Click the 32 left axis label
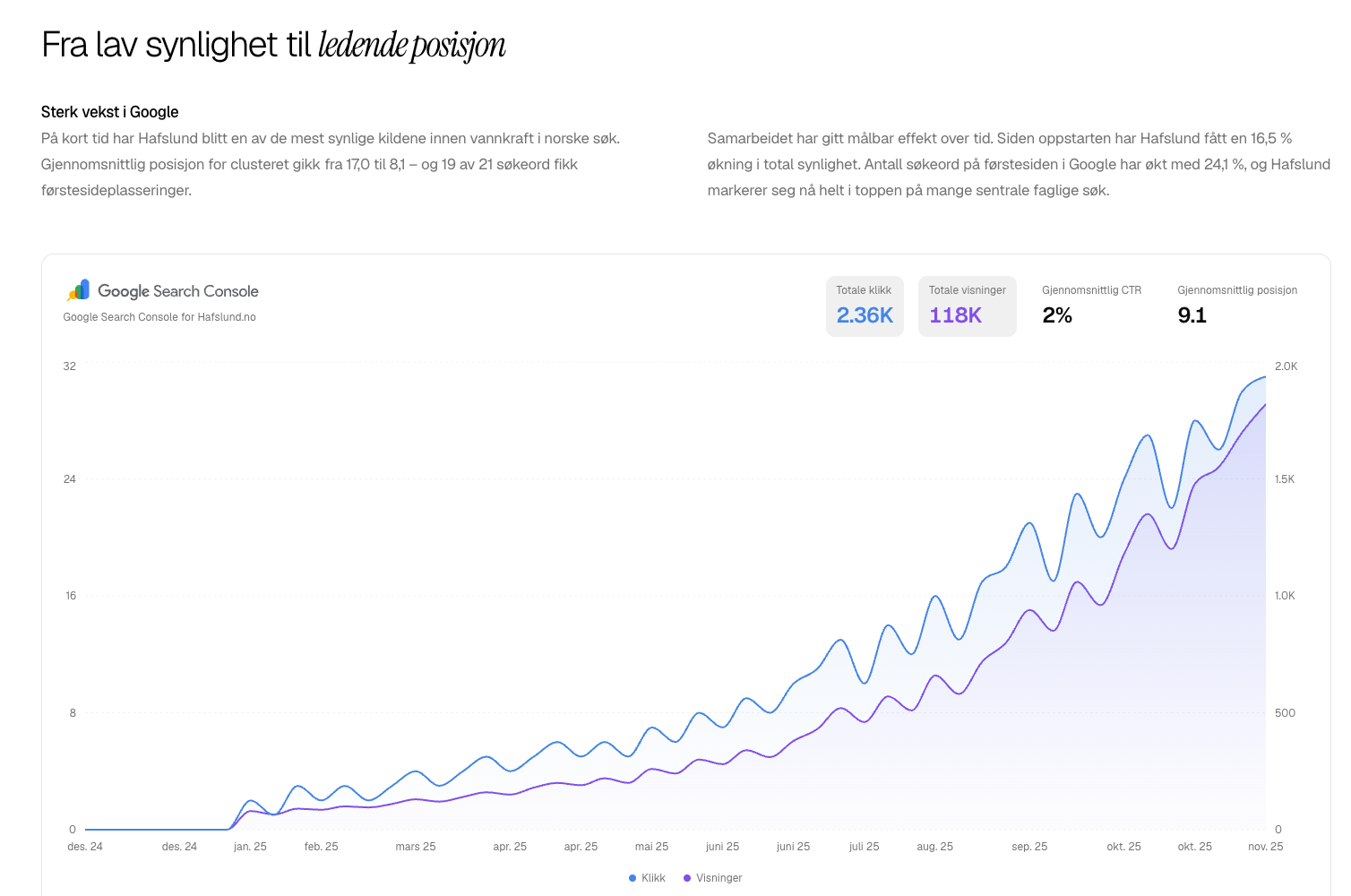This screenshot has width=1351, height=896. tap(70, 366)
